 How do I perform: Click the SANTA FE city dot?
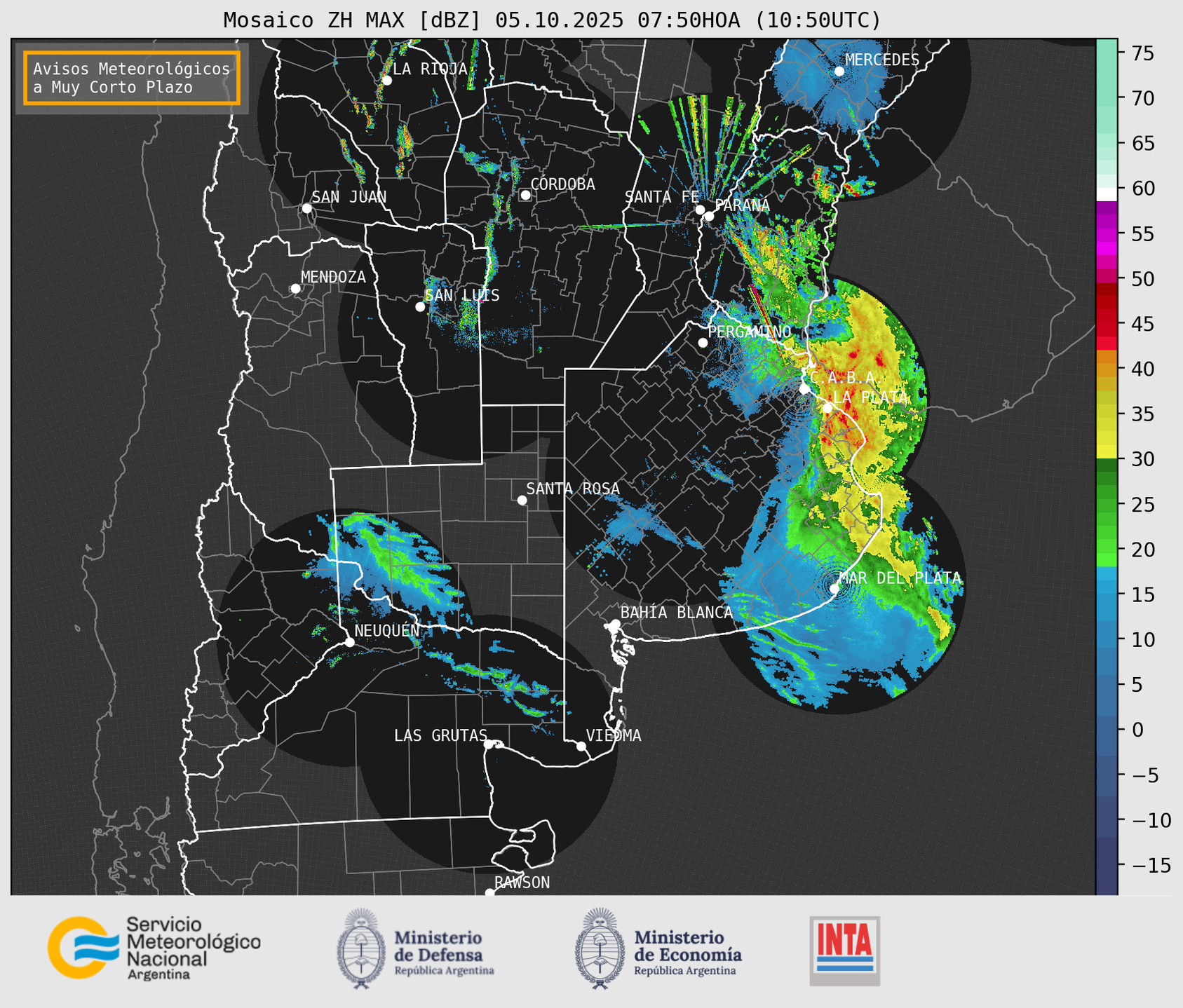pos(700,210)
